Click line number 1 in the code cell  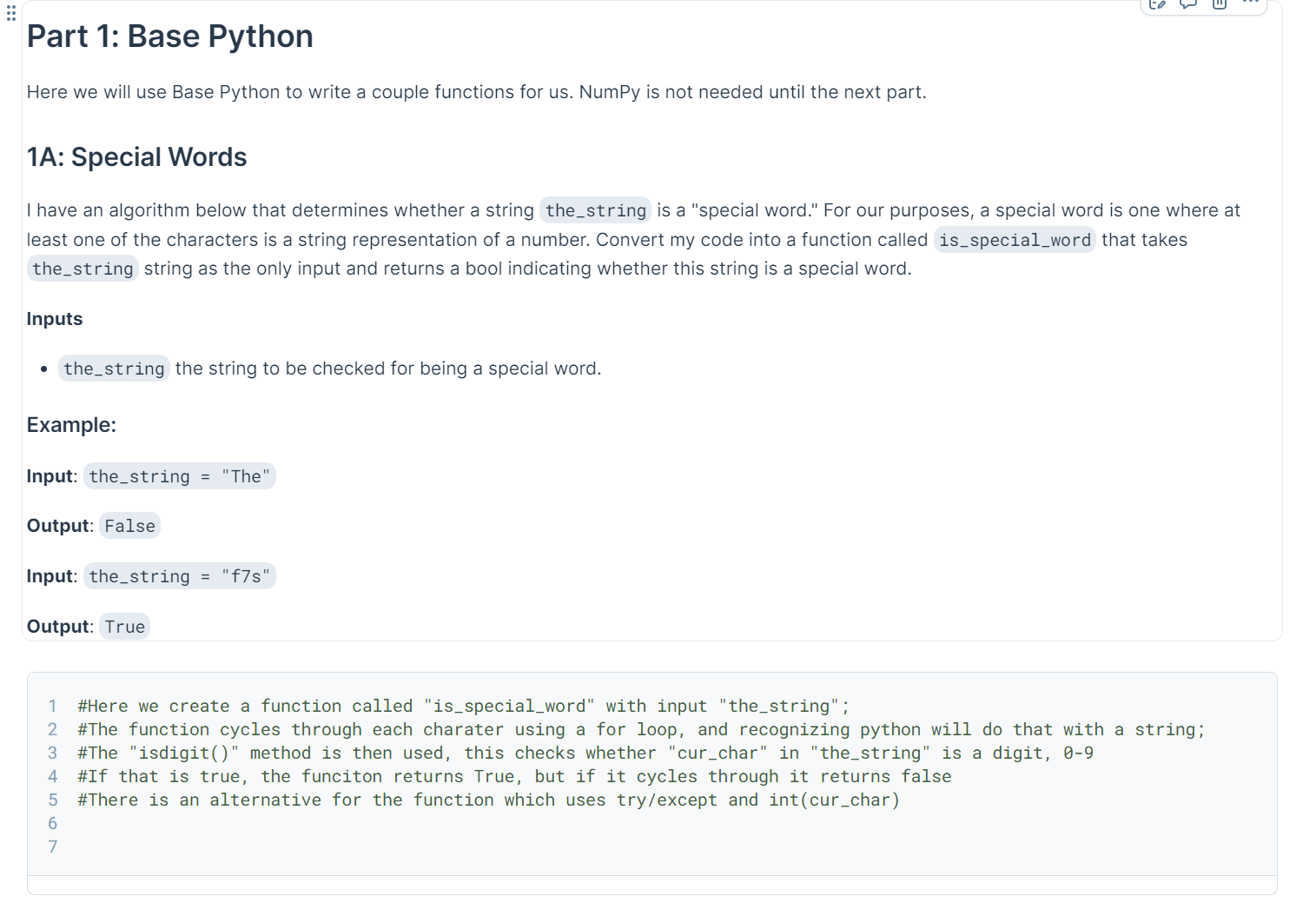click(52, 706)
